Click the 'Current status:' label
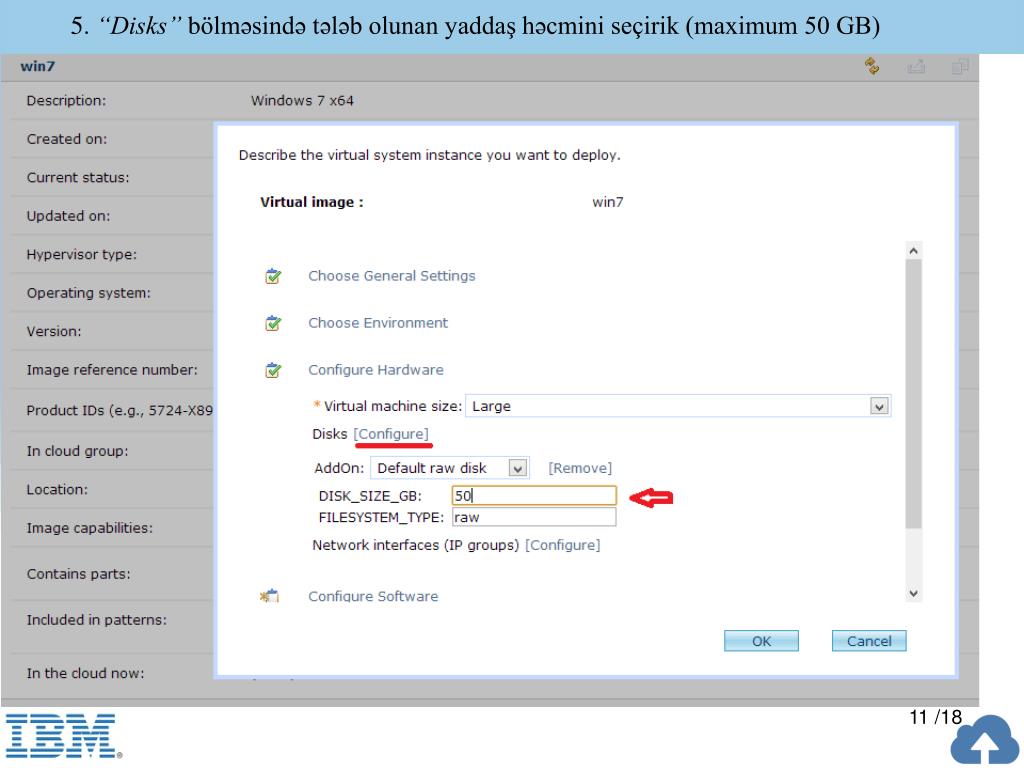Image resolution: width=1024 pixels, height=768 pixels. [x=78, y=178]
